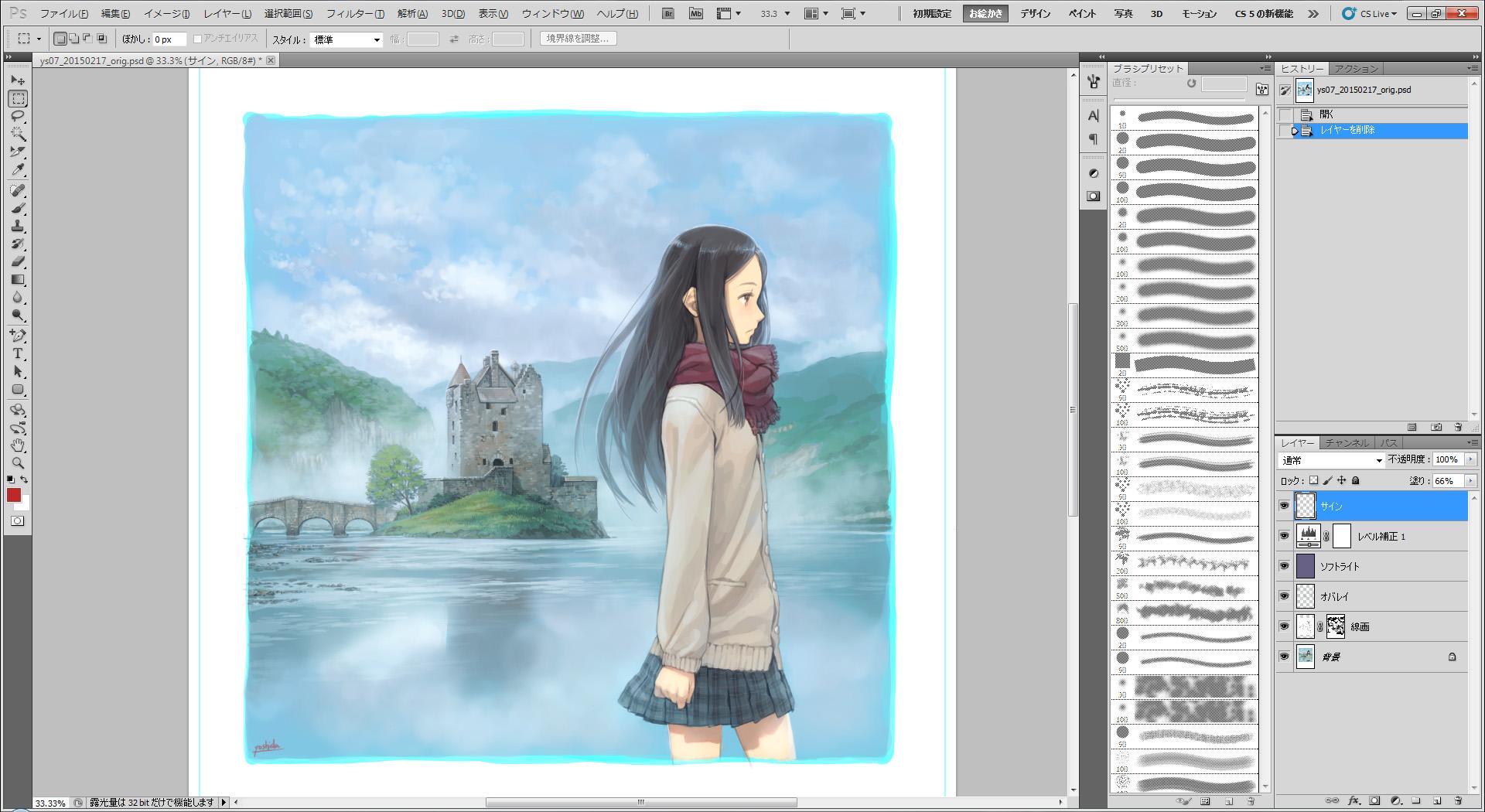Open the Character panel icon
The image size is (1485, 812).
coord(1093,116)
